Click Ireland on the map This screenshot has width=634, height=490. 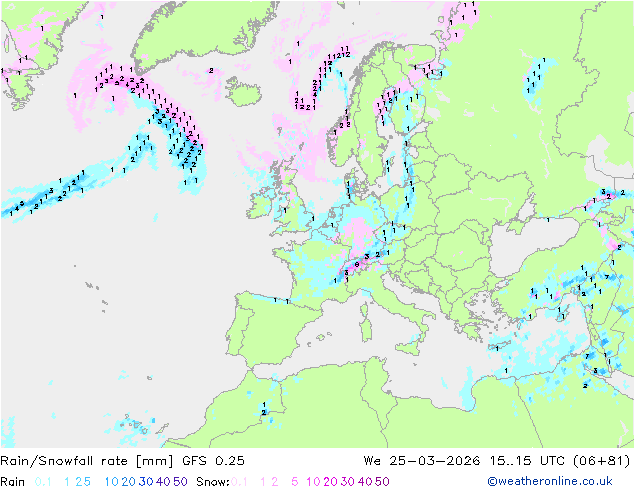(260, 205)
